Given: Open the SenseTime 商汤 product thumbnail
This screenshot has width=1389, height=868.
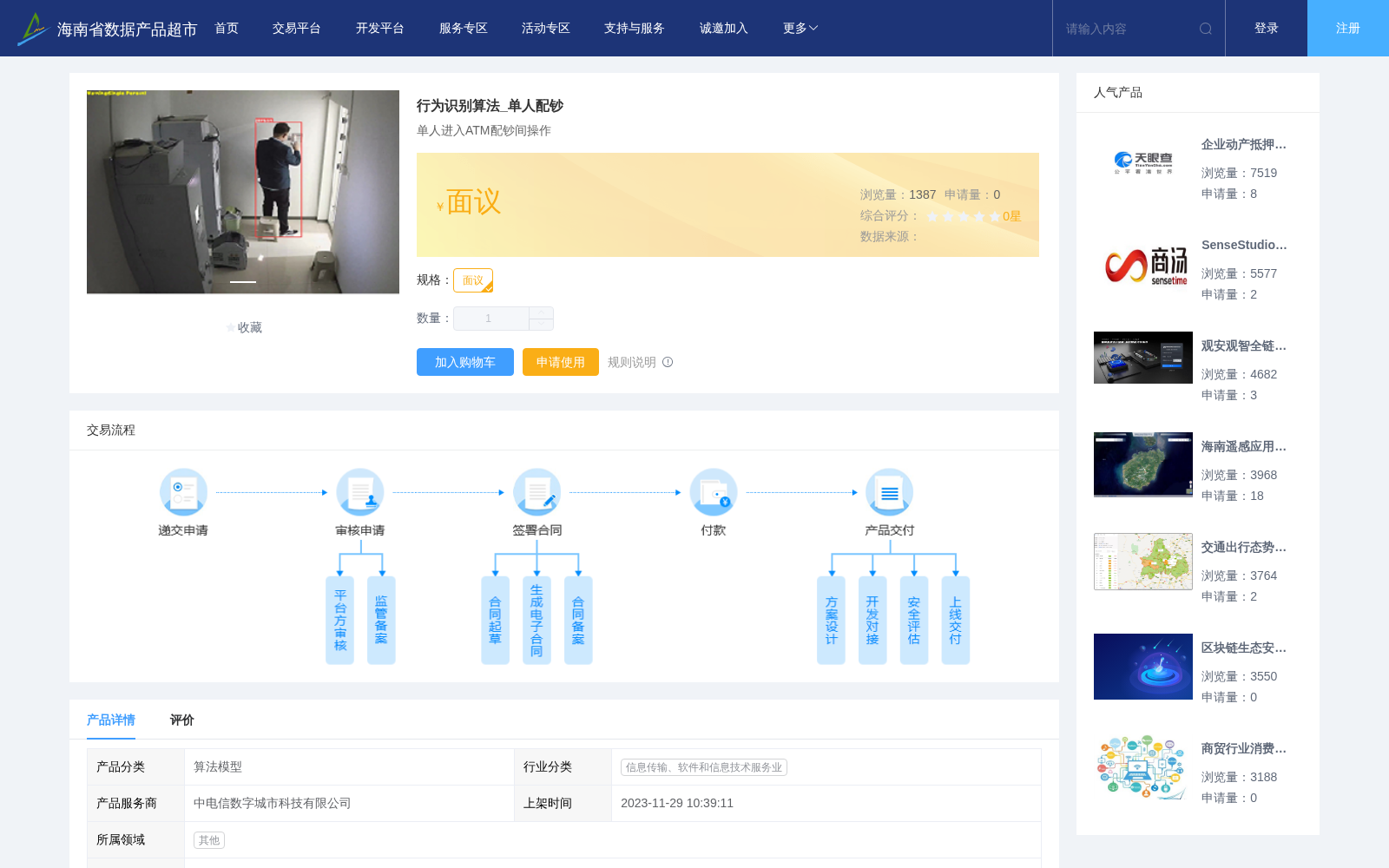Looking at the screenshot, I should (x=1143, y=264).
